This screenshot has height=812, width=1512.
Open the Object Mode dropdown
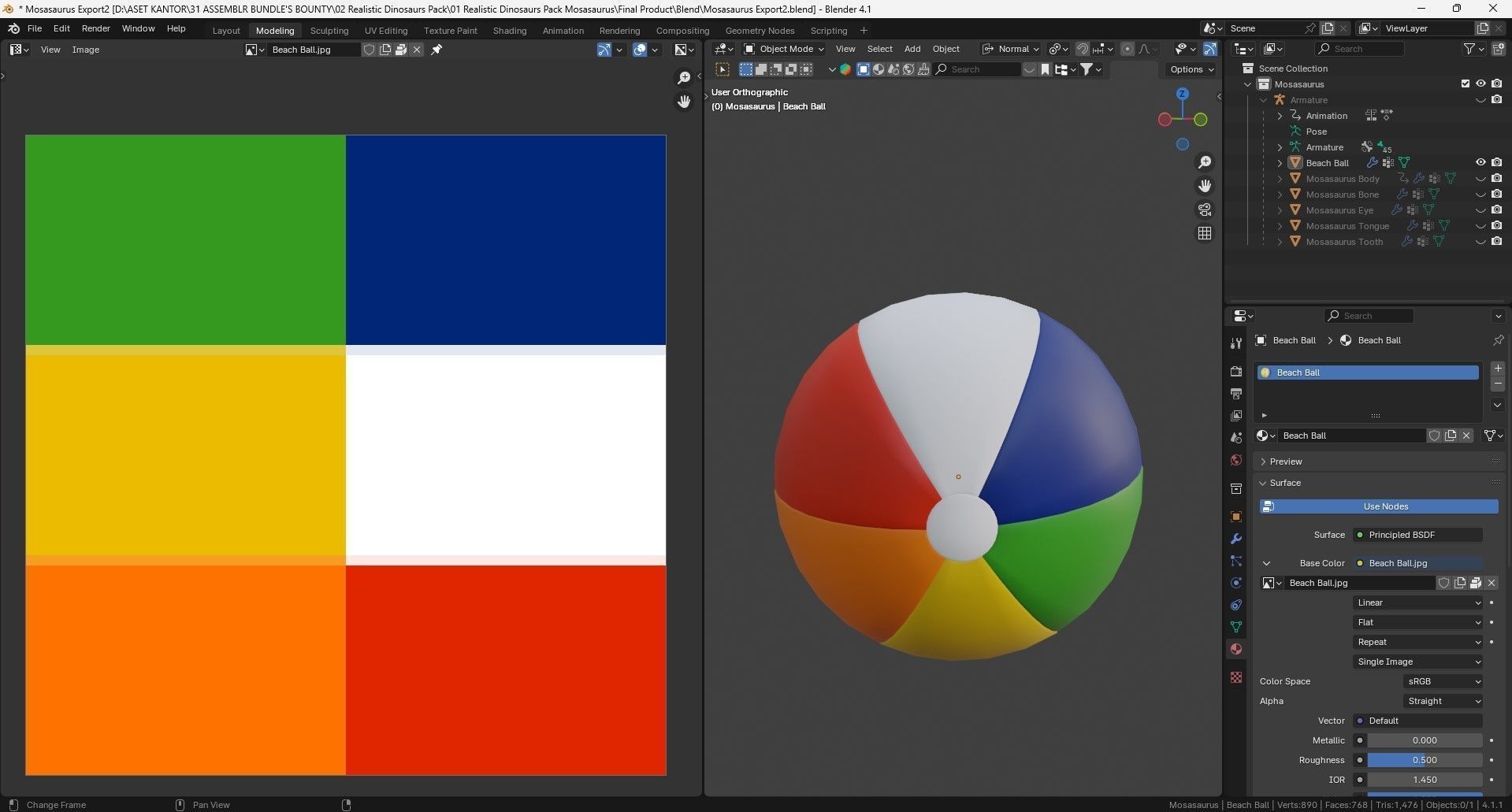(784, 49)
